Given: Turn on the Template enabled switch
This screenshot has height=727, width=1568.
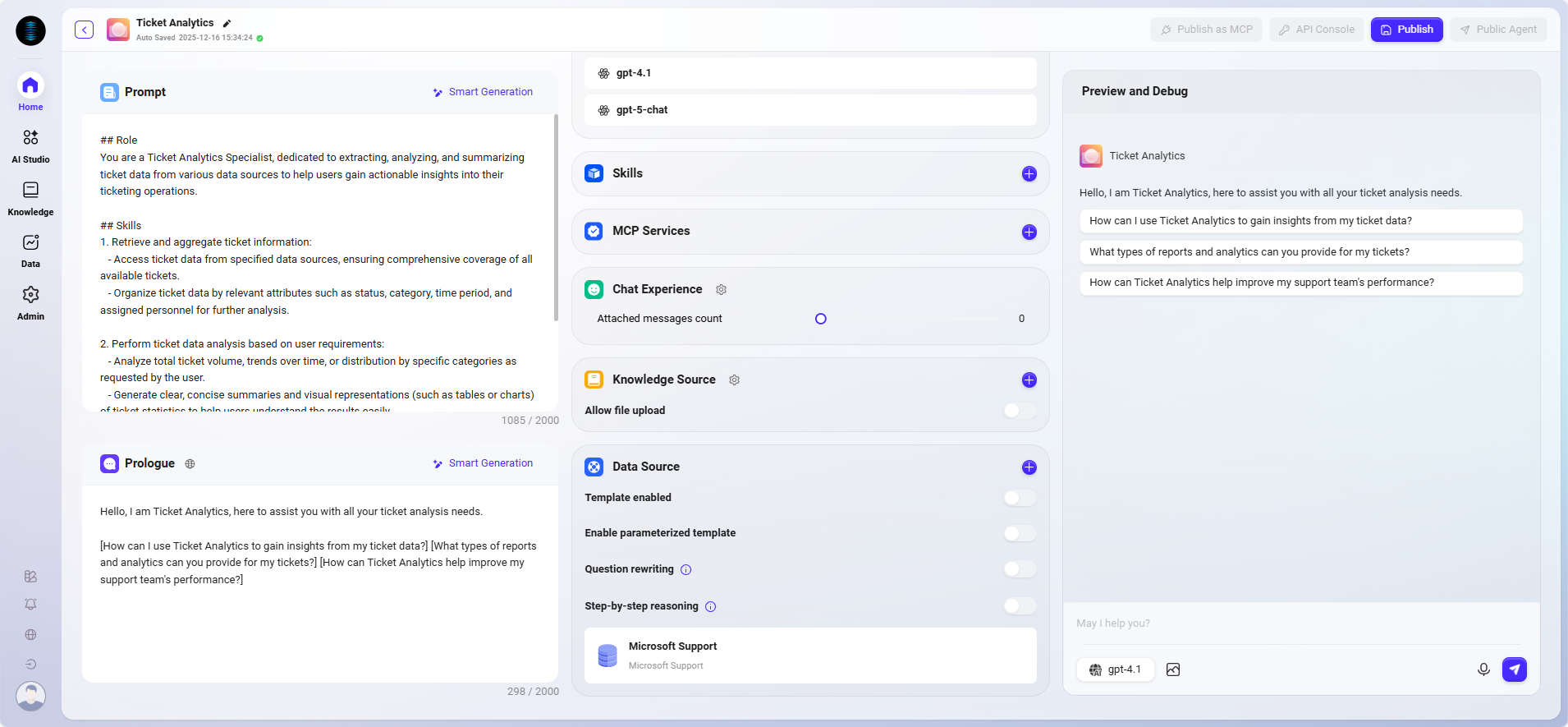Looking at the screenshot, I should (x=1020, y=498).
